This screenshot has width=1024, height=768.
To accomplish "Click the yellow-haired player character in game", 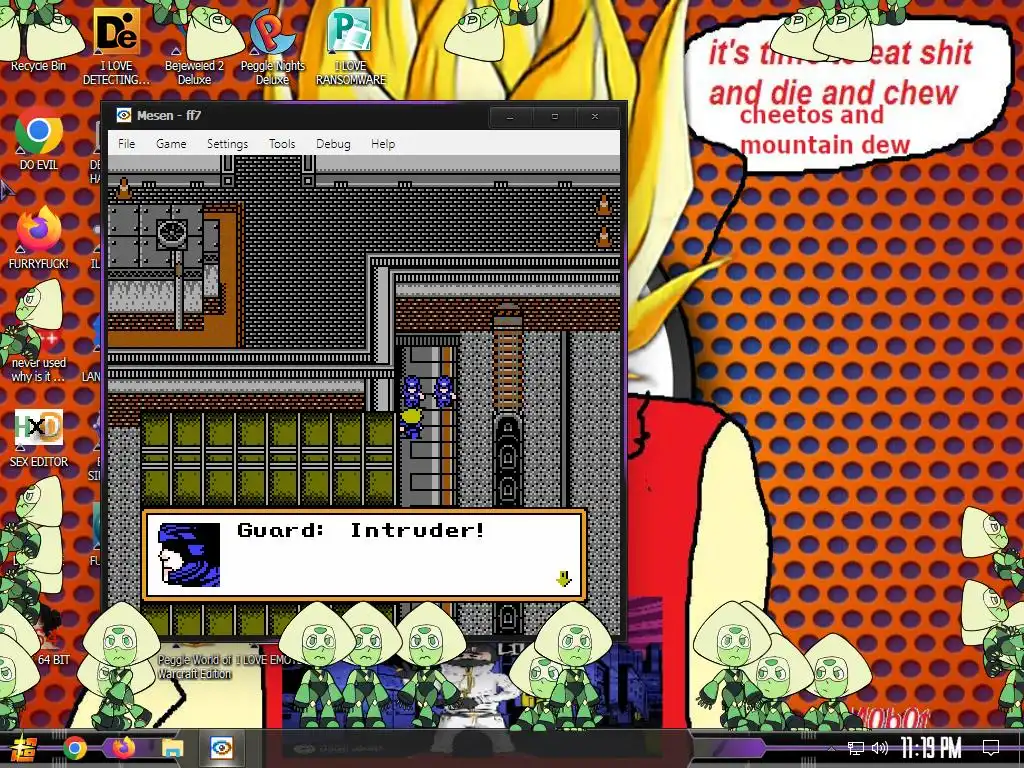I will click(x=411, y=422).
